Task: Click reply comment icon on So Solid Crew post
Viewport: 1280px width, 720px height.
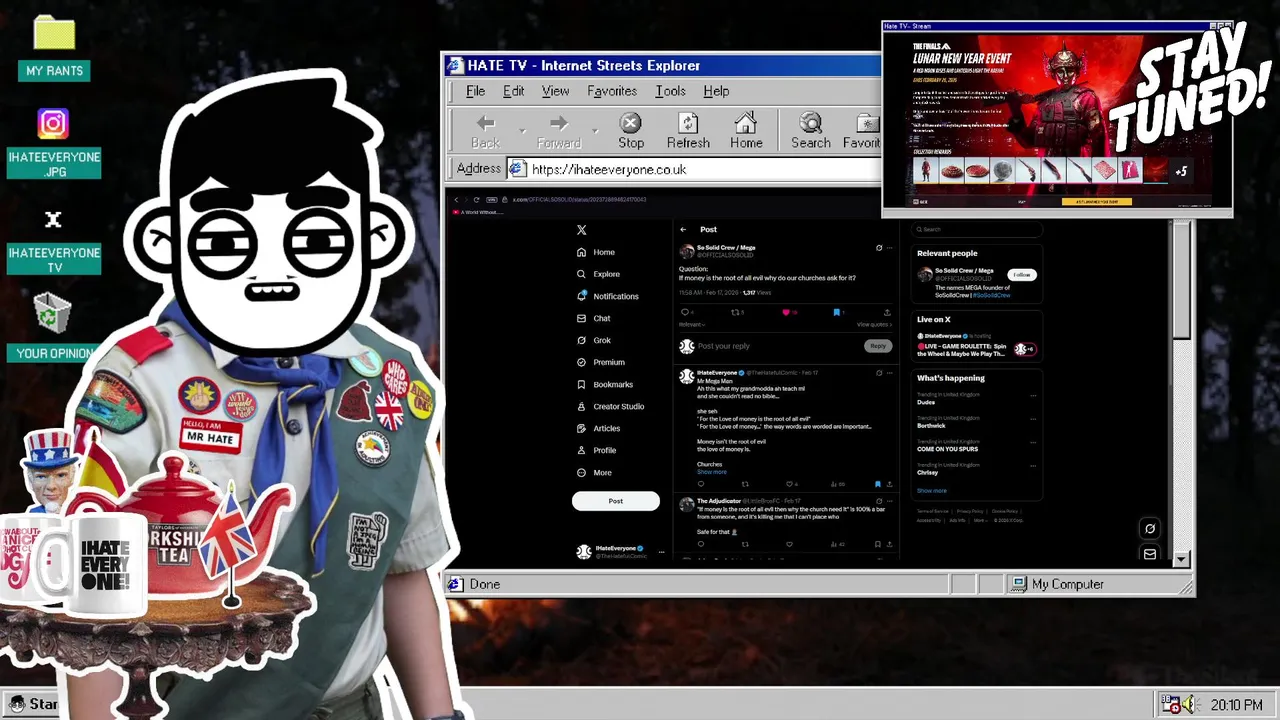Action: (x=685, y=312)
